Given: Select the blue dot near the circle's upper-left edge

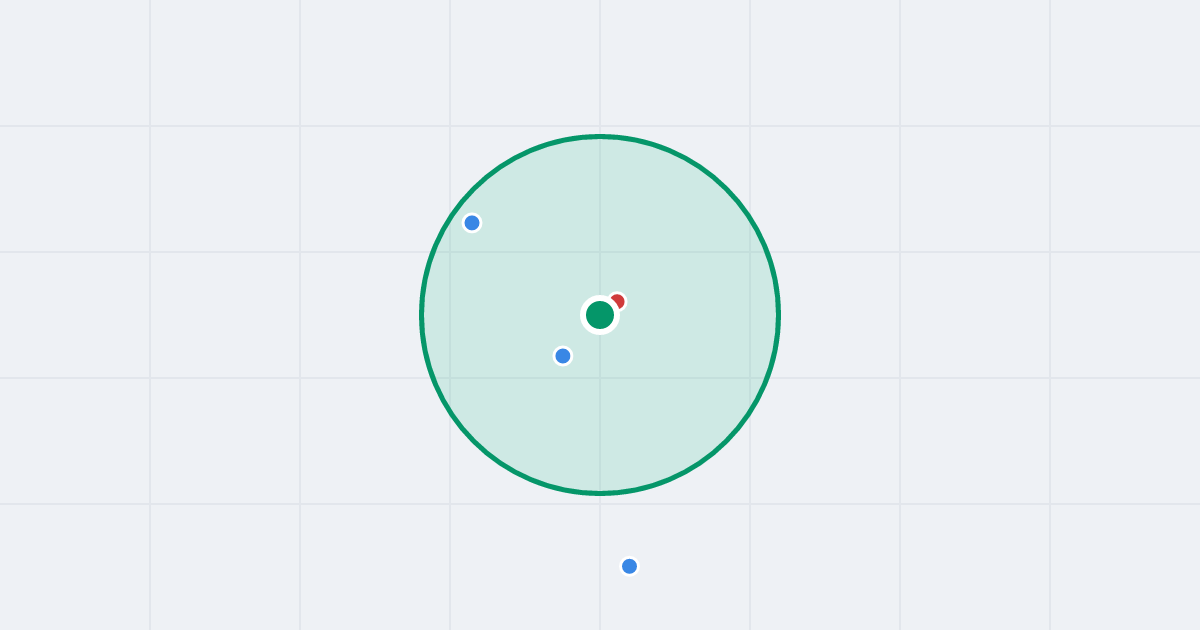Looking at the screenshot, I should point(472,223).
